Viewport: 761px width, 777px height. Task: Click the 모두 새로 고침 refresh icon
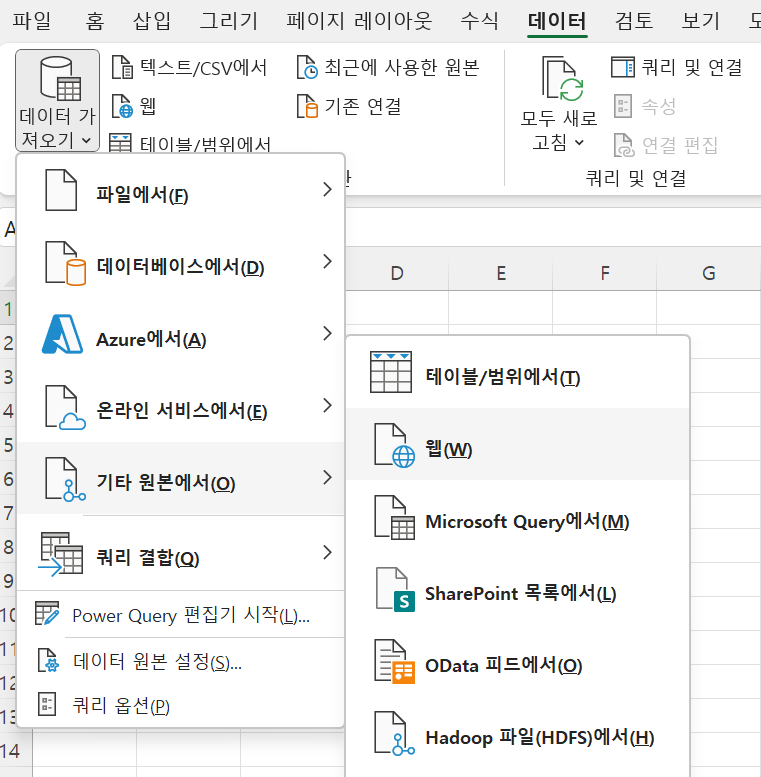563,79
